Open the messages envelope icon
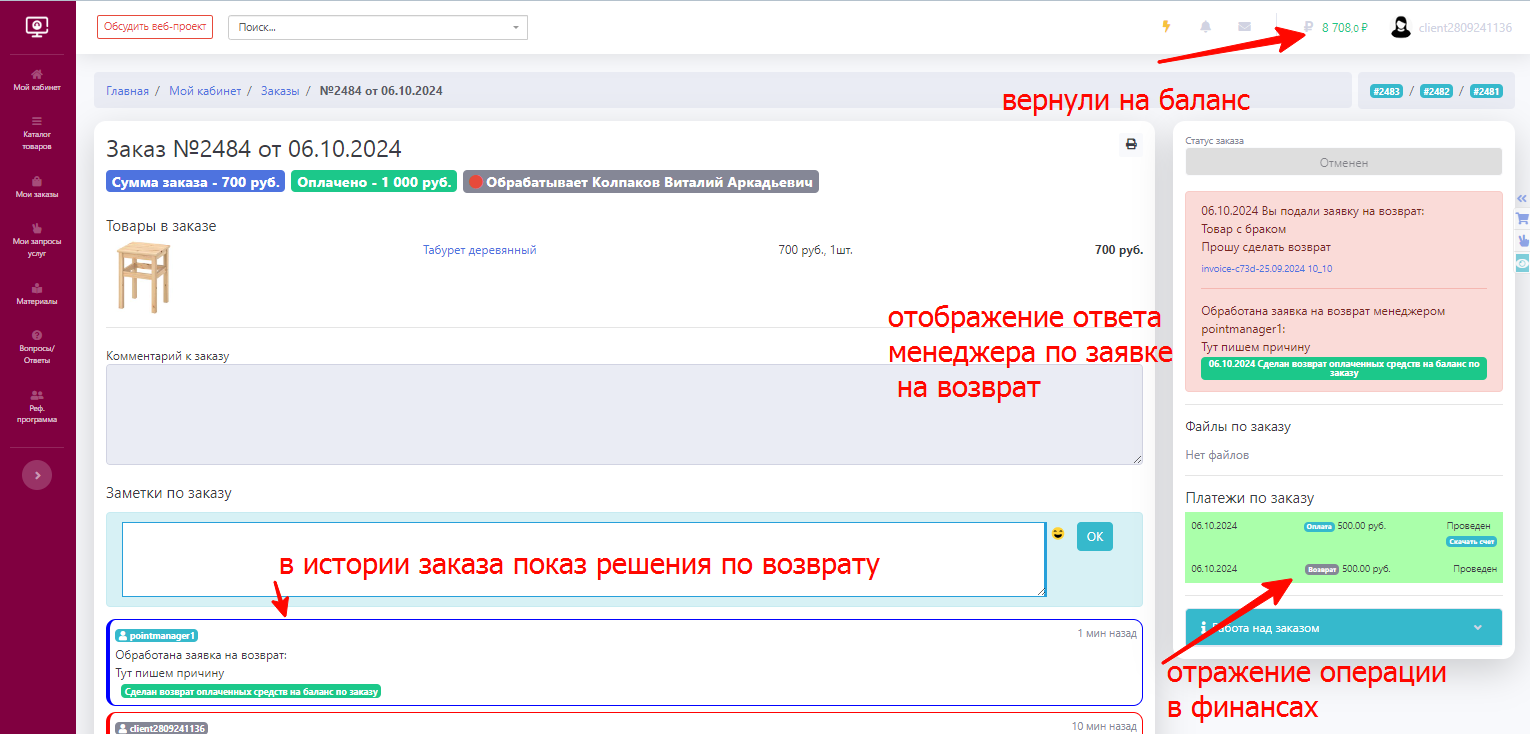Screen dimensions: 1530x734 coord(1244,27)
